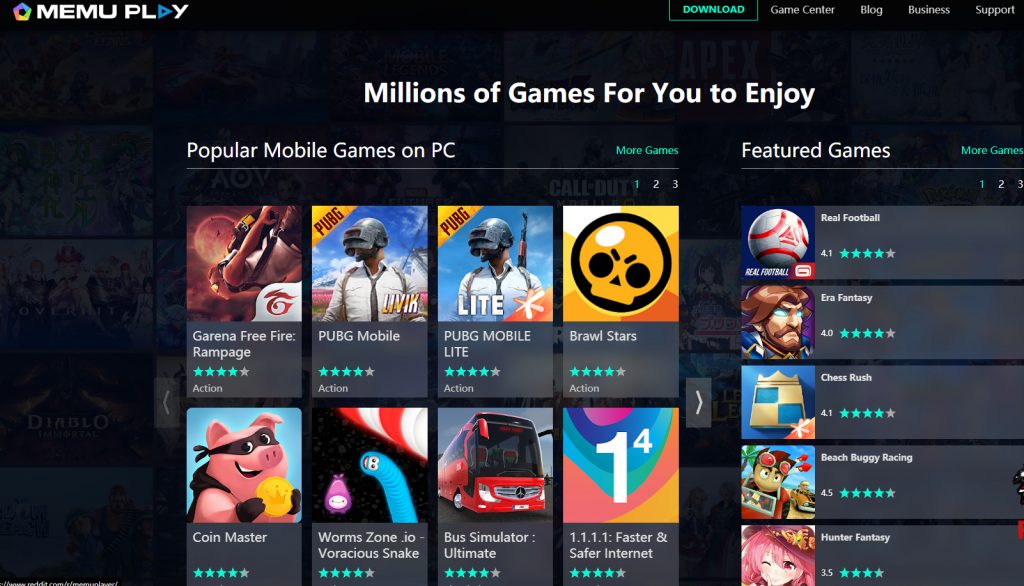This screenshot has height=586, width=1024.
Task: Open More Games link for popular games
Action: [647, 150]
